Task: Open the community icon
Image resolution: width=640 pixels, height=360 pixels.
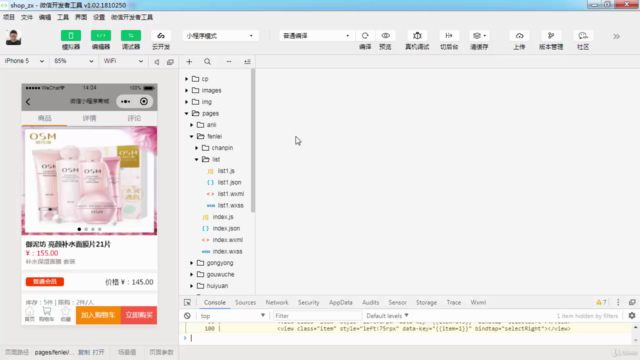Action: 583,36
